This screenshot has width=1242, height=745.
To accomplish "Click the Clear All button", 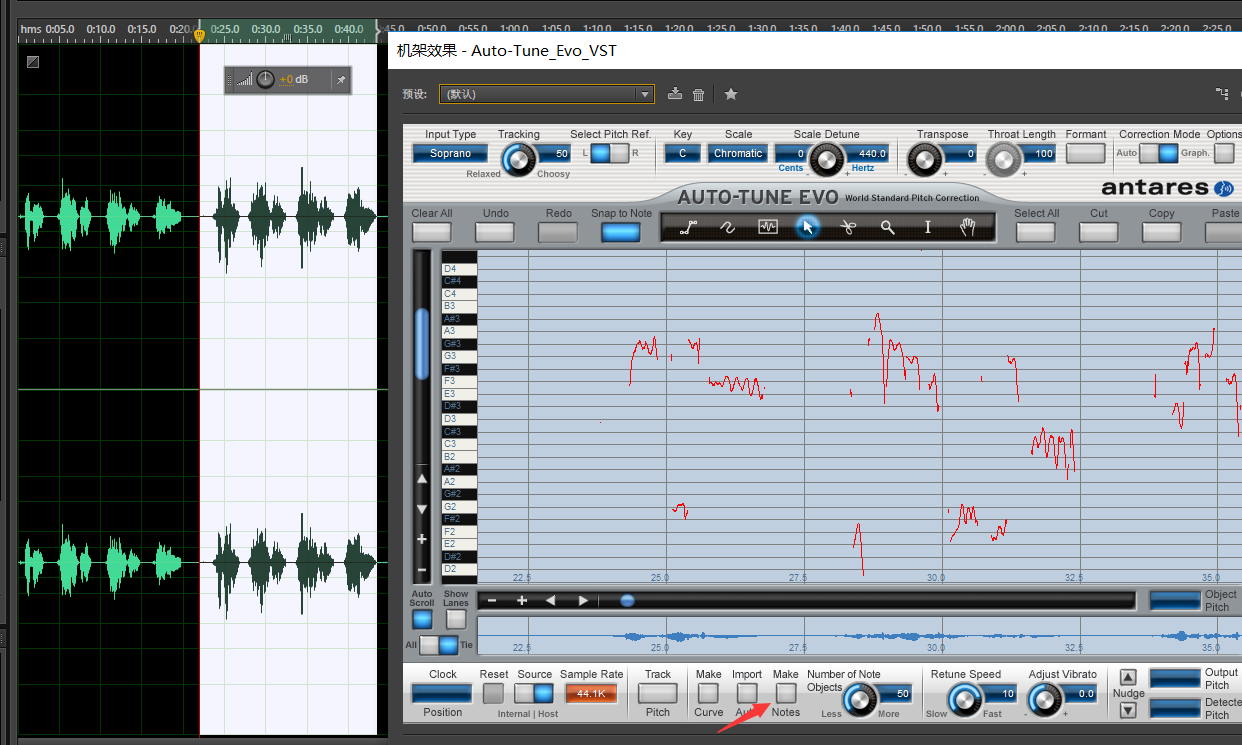I will click(432, 232).
